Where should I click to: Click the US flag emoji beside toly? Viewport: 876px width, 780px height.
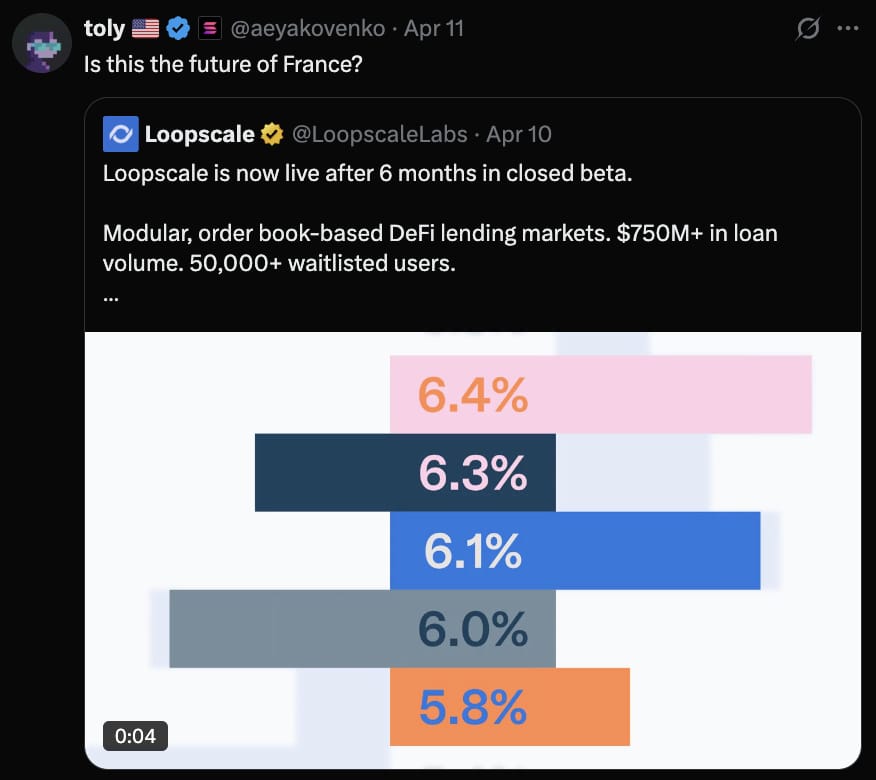click(x=145, y=28)
